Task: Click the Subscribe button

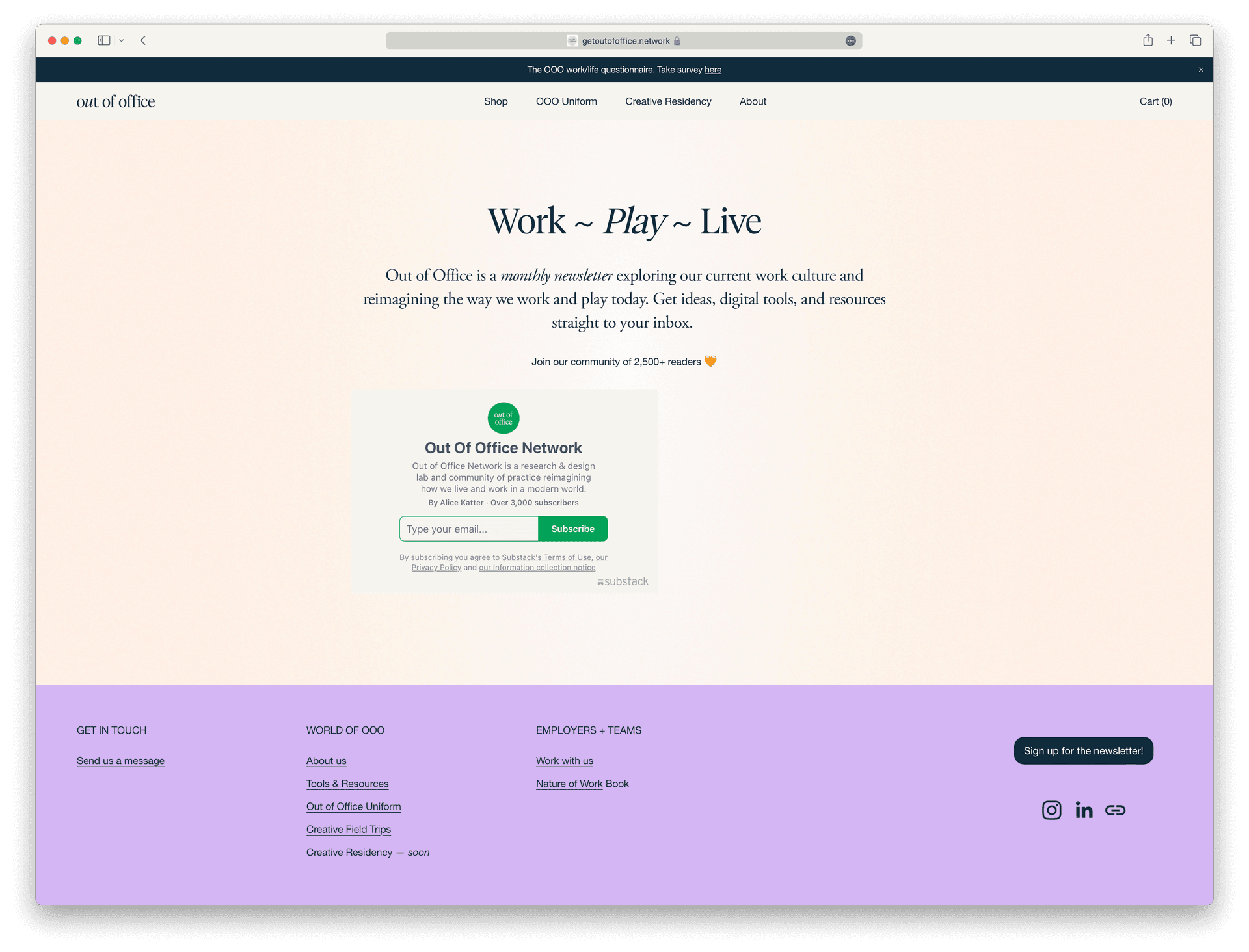Action: coord(573,529)
